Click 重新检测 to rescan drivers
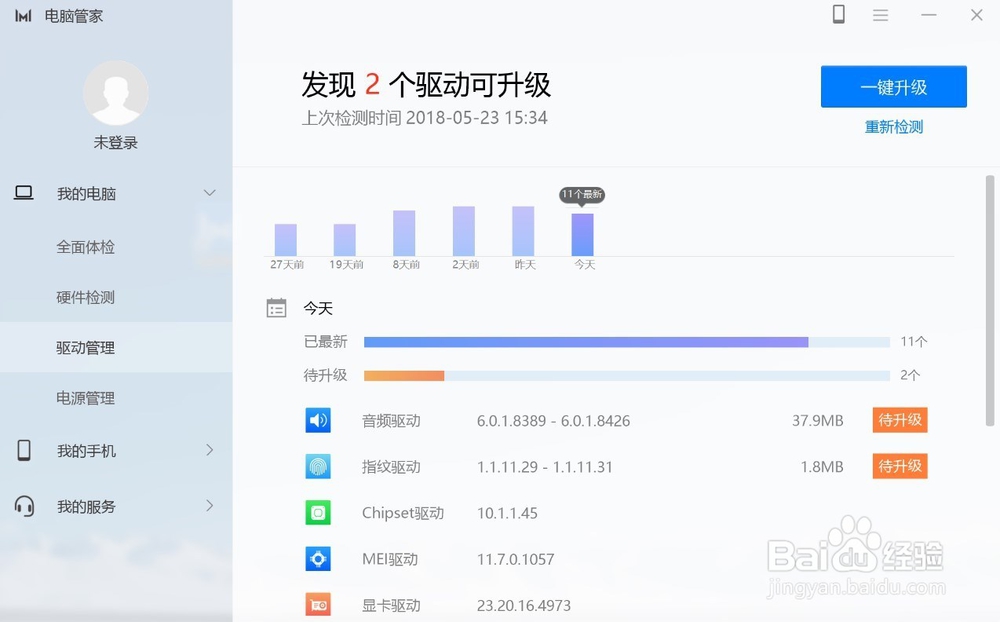The width and height of the screenshot is (1000, 622). (893, 128)
